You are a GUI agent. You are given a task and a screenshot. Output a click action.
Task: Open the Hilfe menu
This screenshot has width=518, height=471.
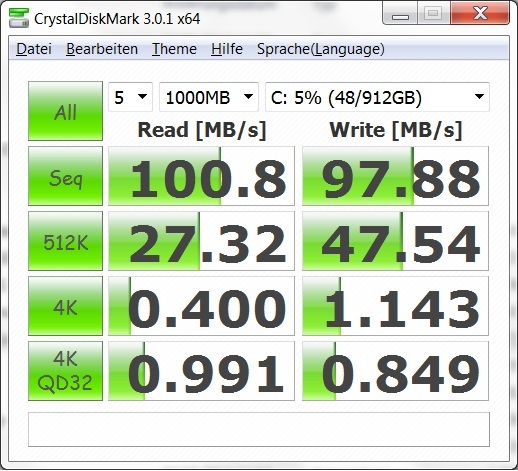227,49
